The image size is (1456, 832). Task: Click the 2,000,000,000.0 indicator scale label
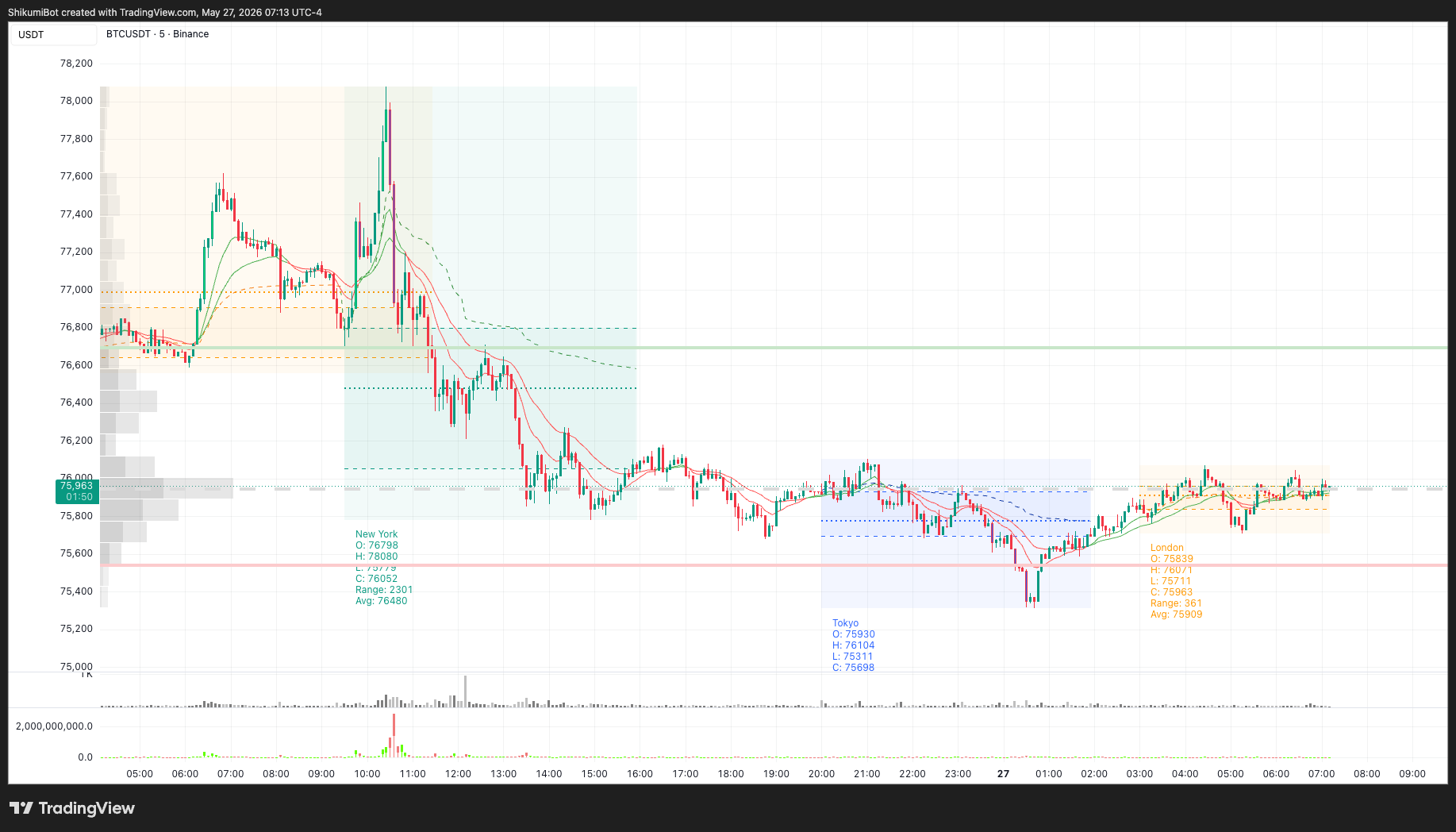point(54,726)
